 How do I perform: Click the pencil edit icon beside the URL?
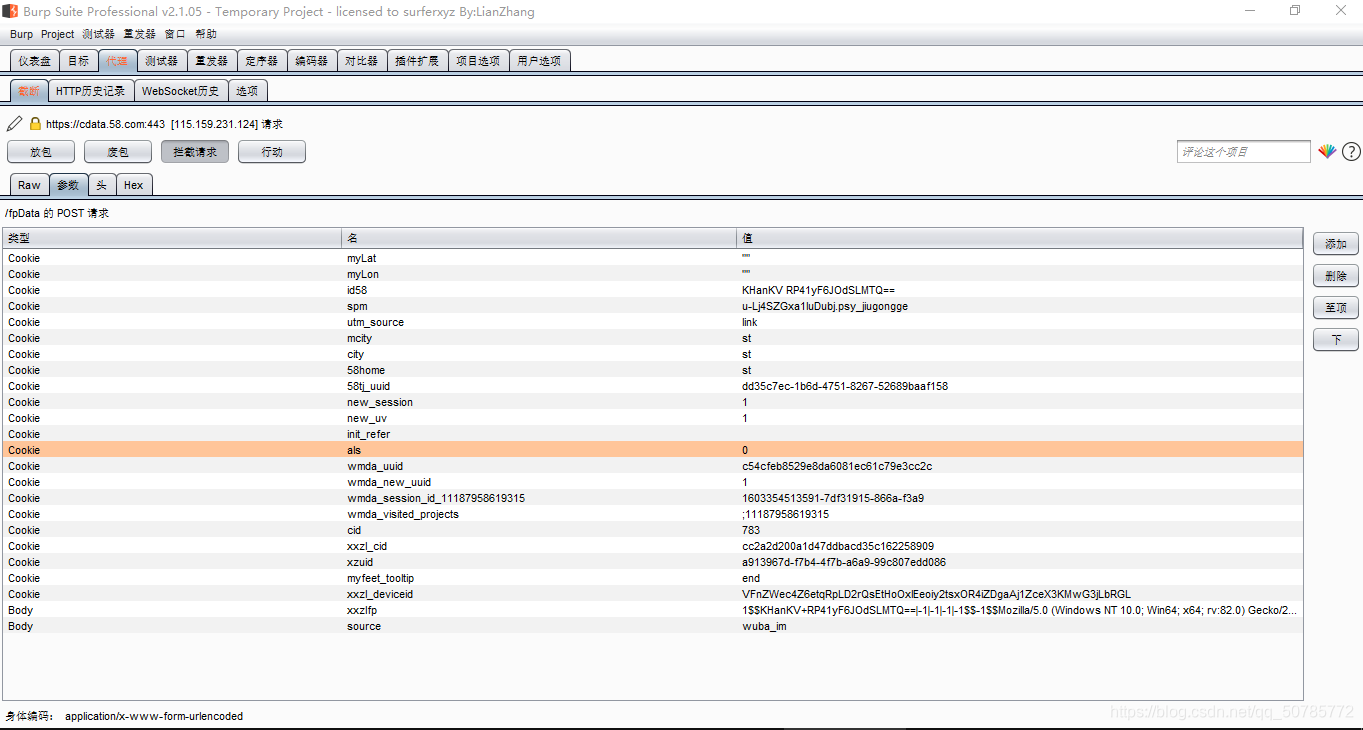click(14, 124)
